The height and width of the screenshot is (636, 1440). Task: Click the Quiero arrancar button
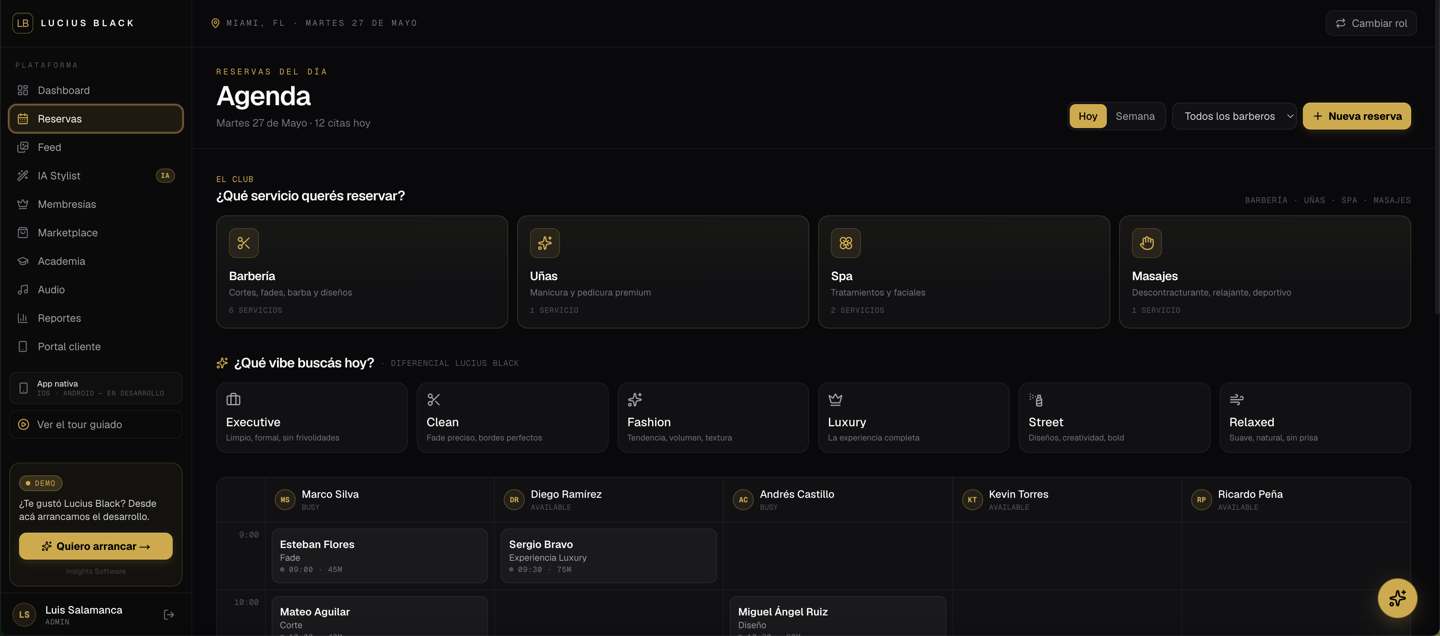point(96,546)
